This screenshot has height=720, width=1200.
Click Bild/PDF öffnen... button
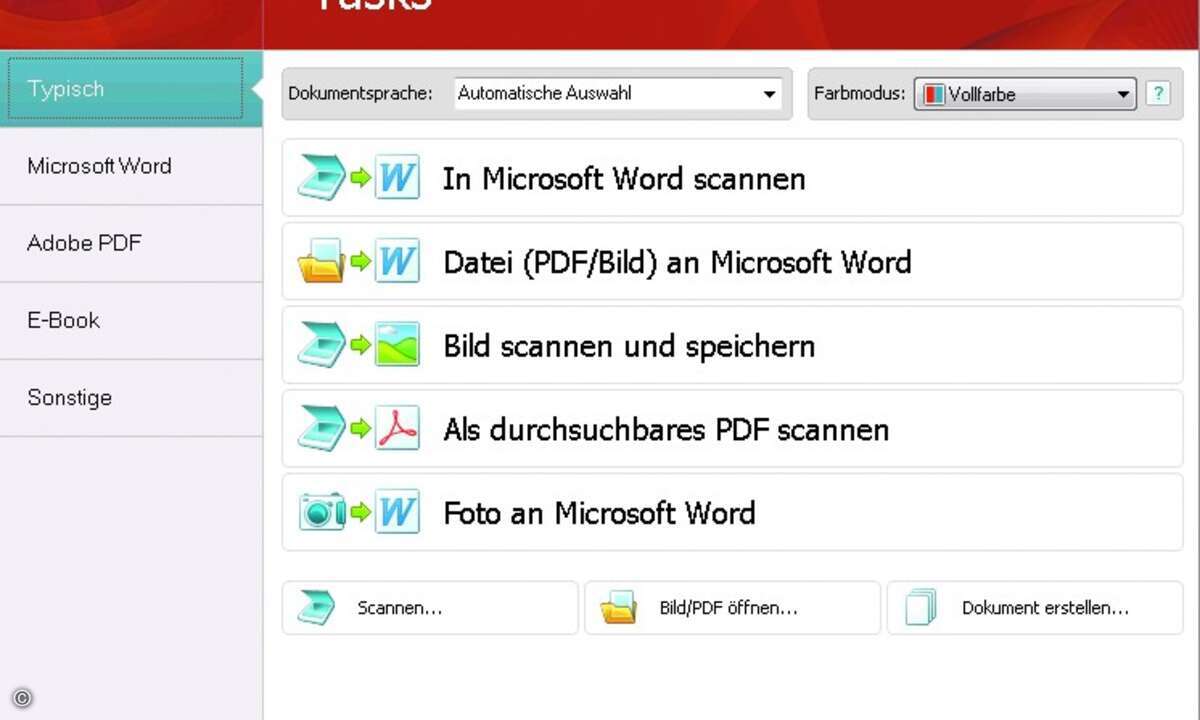(732, 608)
